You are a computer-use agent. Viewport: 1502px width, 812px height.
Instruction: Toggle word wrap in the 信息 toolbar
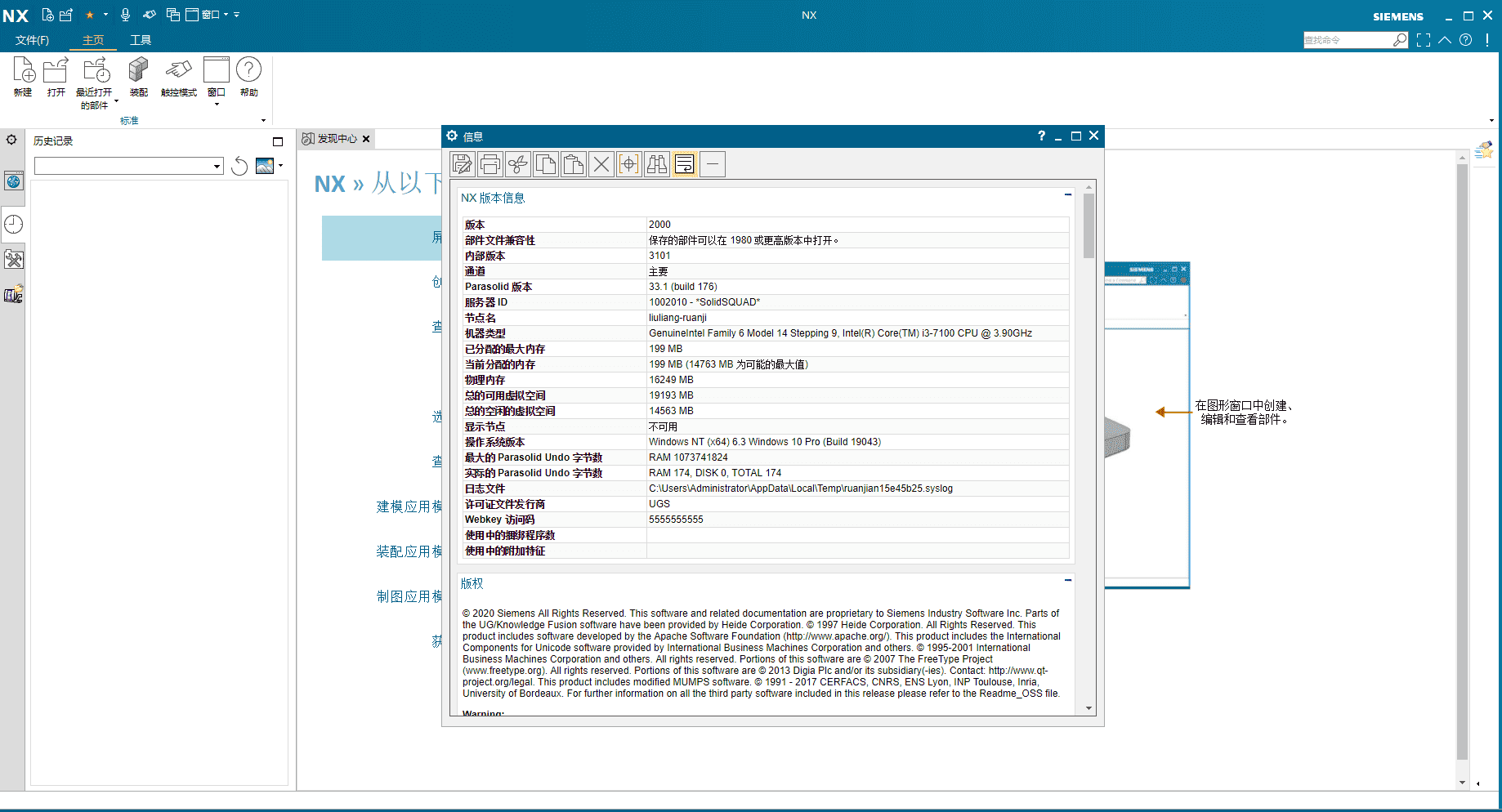pyautogui.click(x=685, y=165)
